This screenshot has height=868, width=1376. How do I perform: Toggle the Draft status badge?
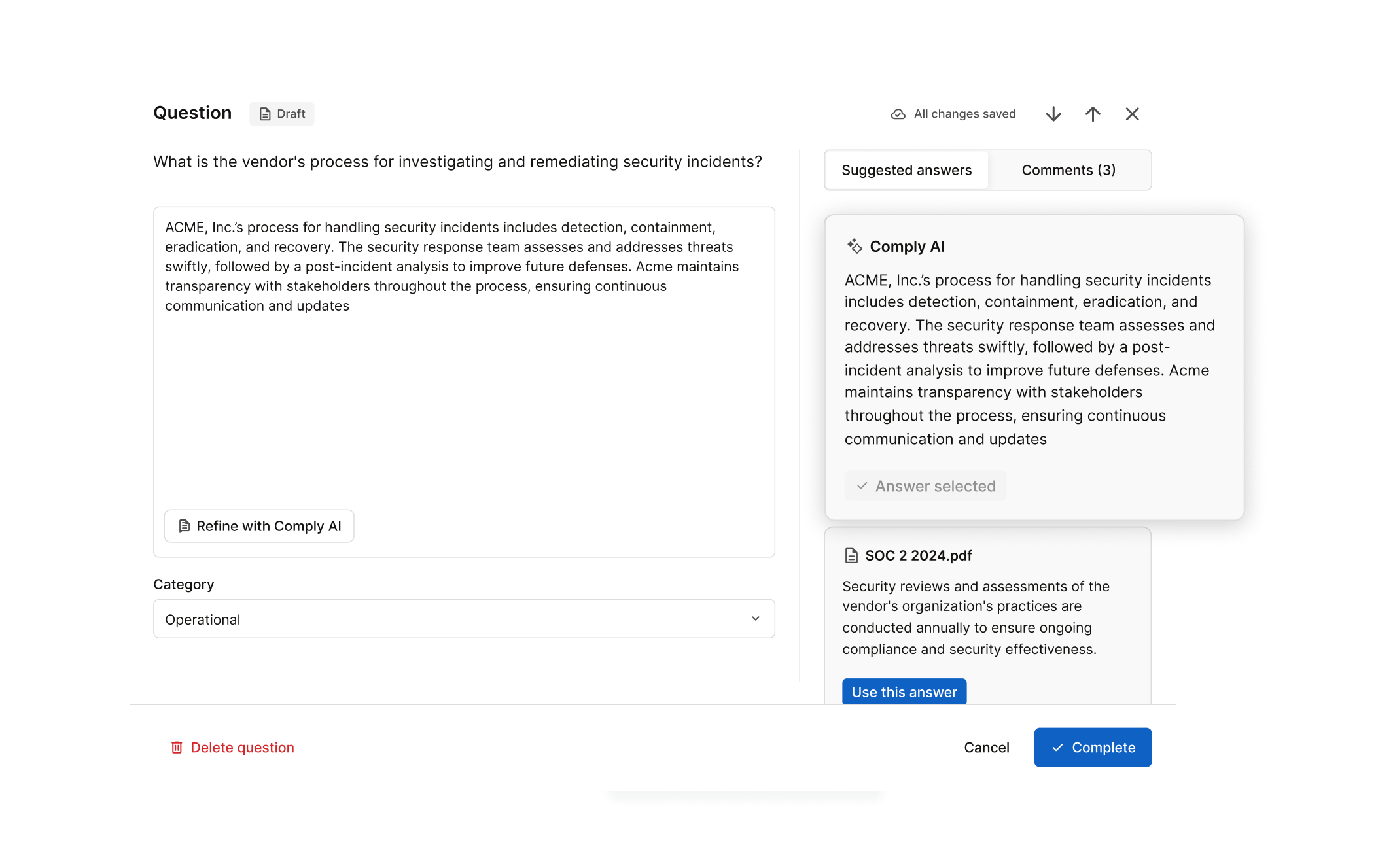coord(281,113)
